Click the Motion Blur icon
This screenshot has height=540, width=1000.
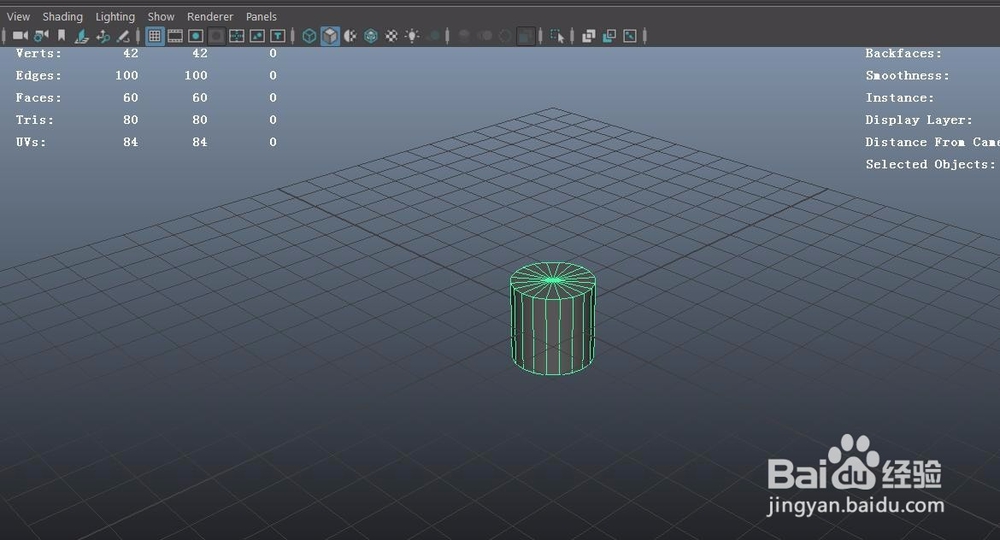[485, 36]
